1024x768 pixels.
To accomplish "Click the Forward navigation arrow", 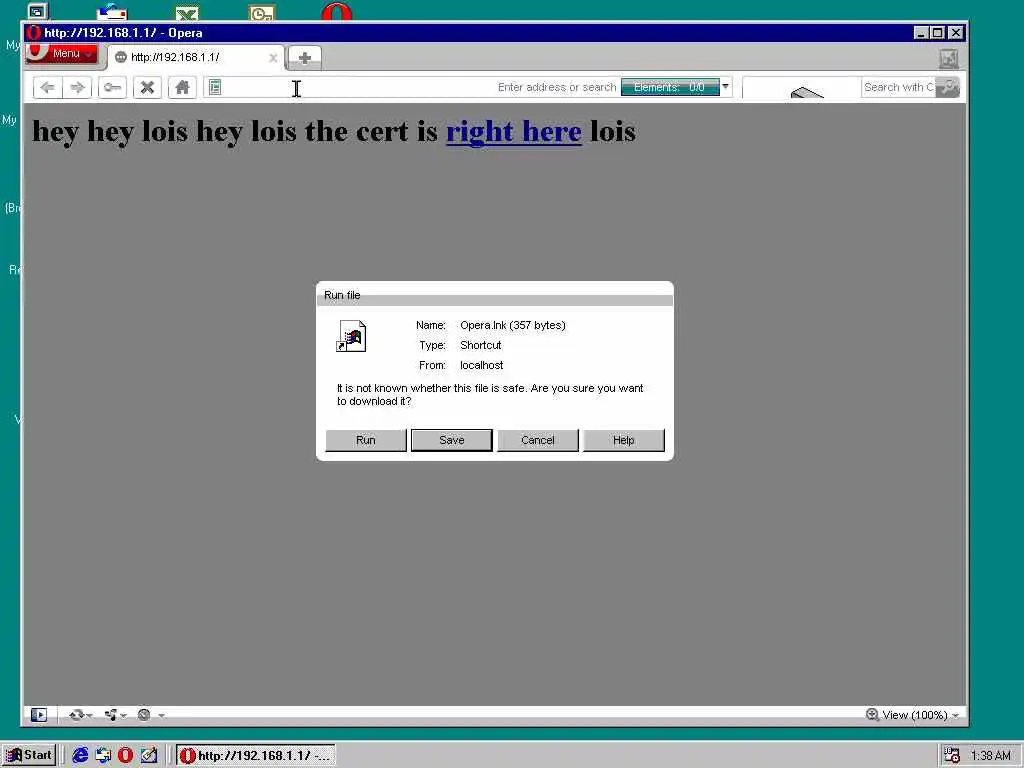I will coord(78,88).
